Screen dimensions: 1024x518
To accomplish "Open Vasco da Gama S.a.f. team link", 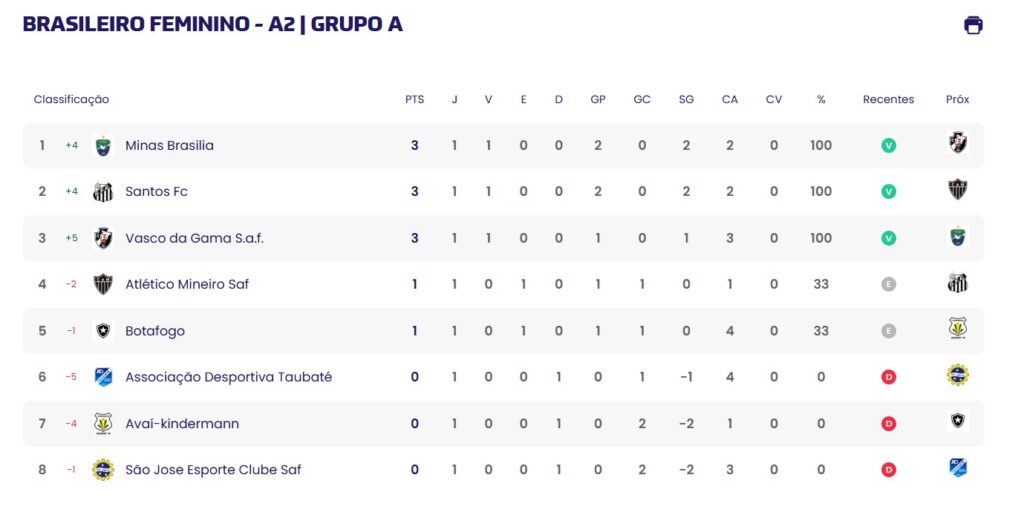I will 195,238.
